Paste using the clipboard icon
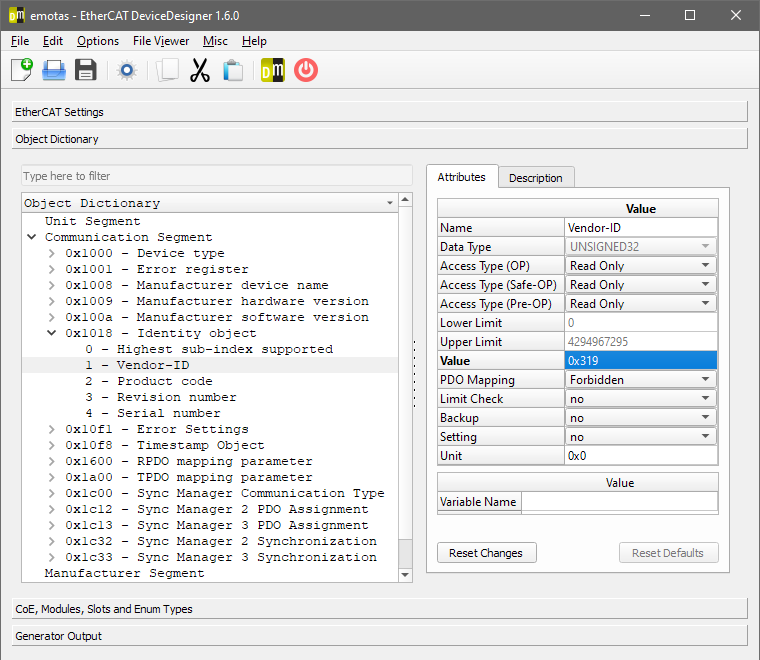 [x=233, y=70]
